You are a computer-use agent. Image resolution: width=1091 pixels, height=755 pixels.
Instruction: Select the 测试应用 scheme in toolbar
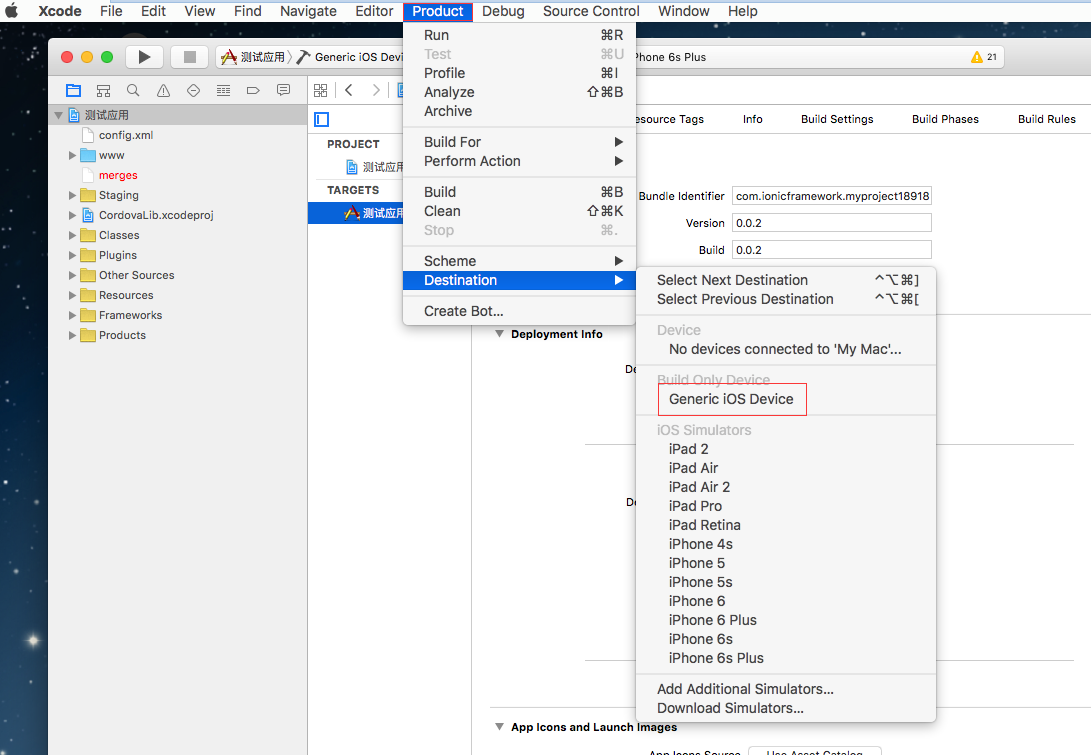point(253,57)
